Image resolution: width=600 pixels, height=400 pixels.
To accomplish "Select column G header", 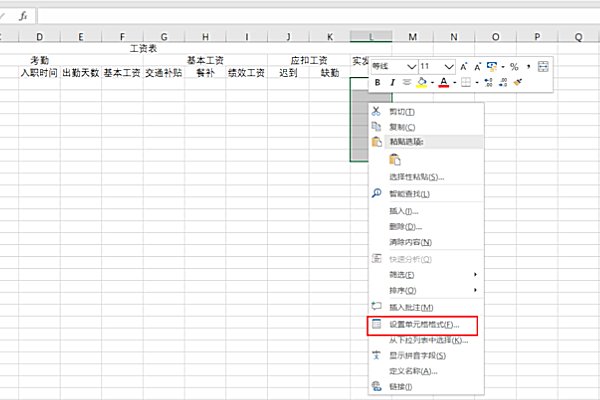I will click(164, 37).
